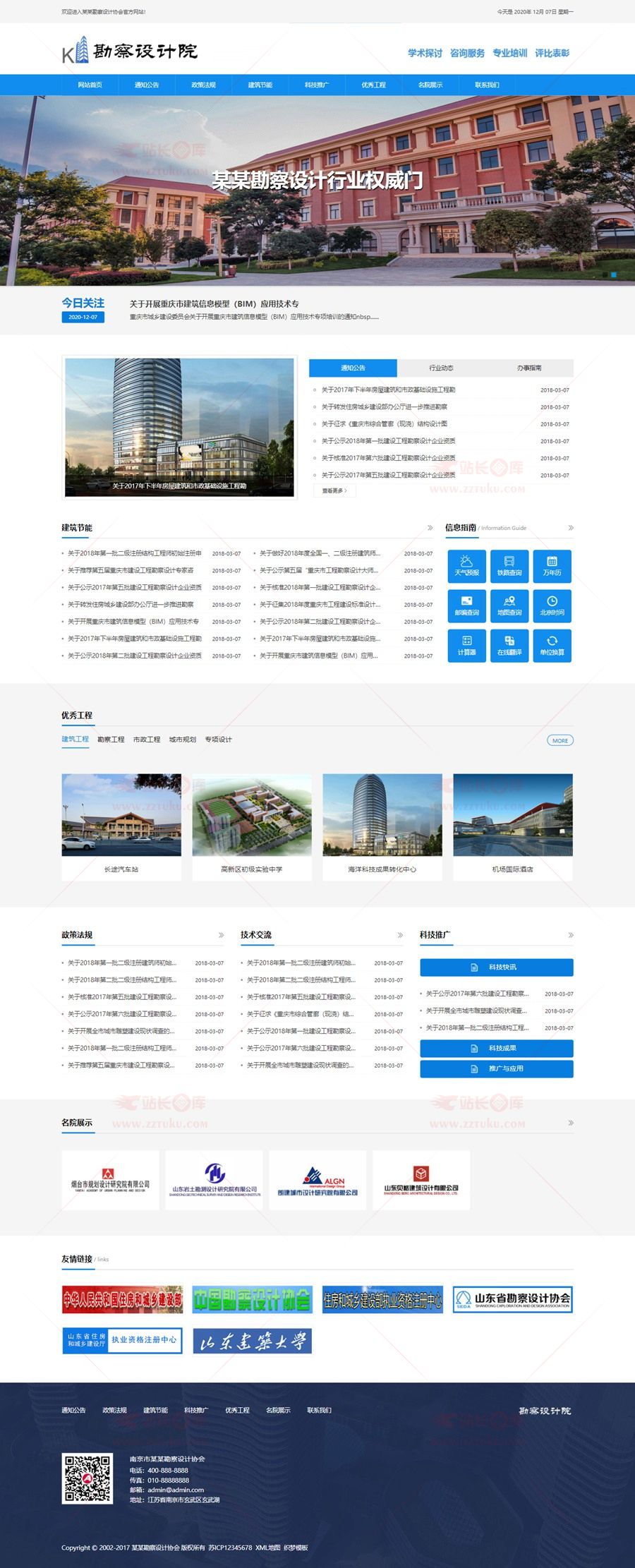Image resolution: width=635 pixels, height=1568 pixels.
Task: Click the 科技成果 blue button
Action: (x=497, y=1048)
